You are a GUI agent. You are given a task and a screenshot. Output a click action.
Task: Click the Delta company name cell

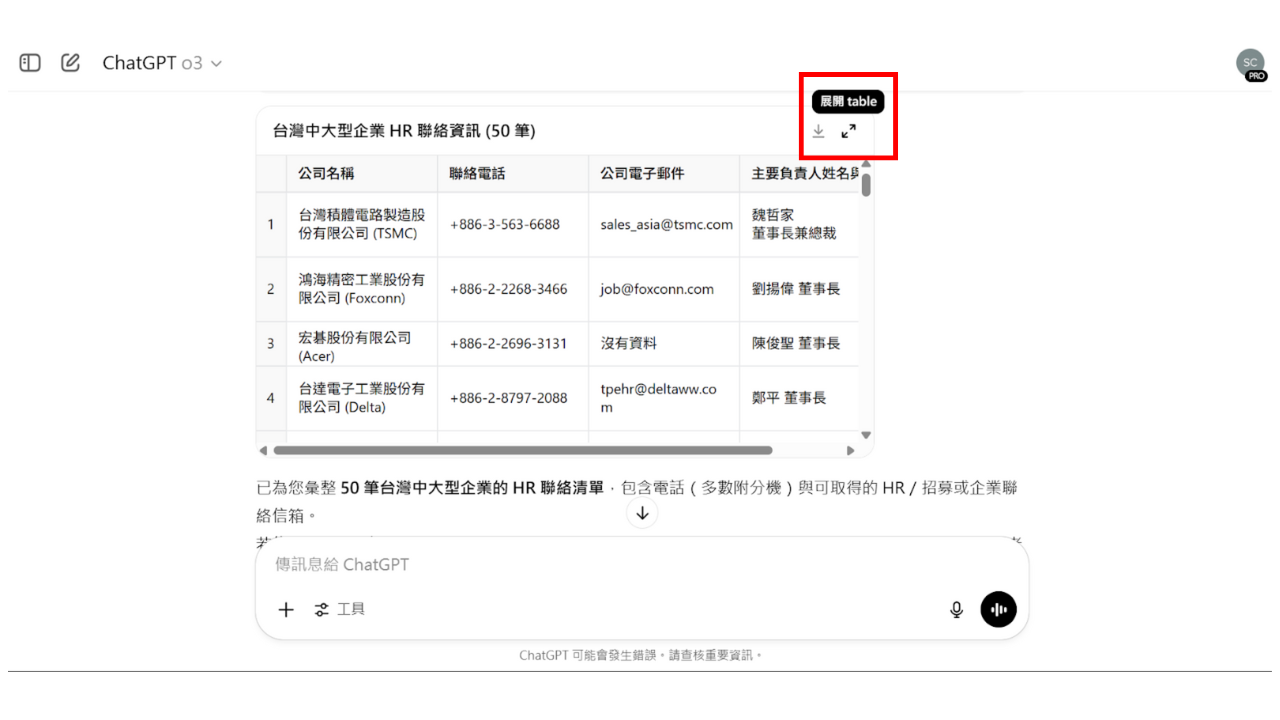click(x=362, y=398)
